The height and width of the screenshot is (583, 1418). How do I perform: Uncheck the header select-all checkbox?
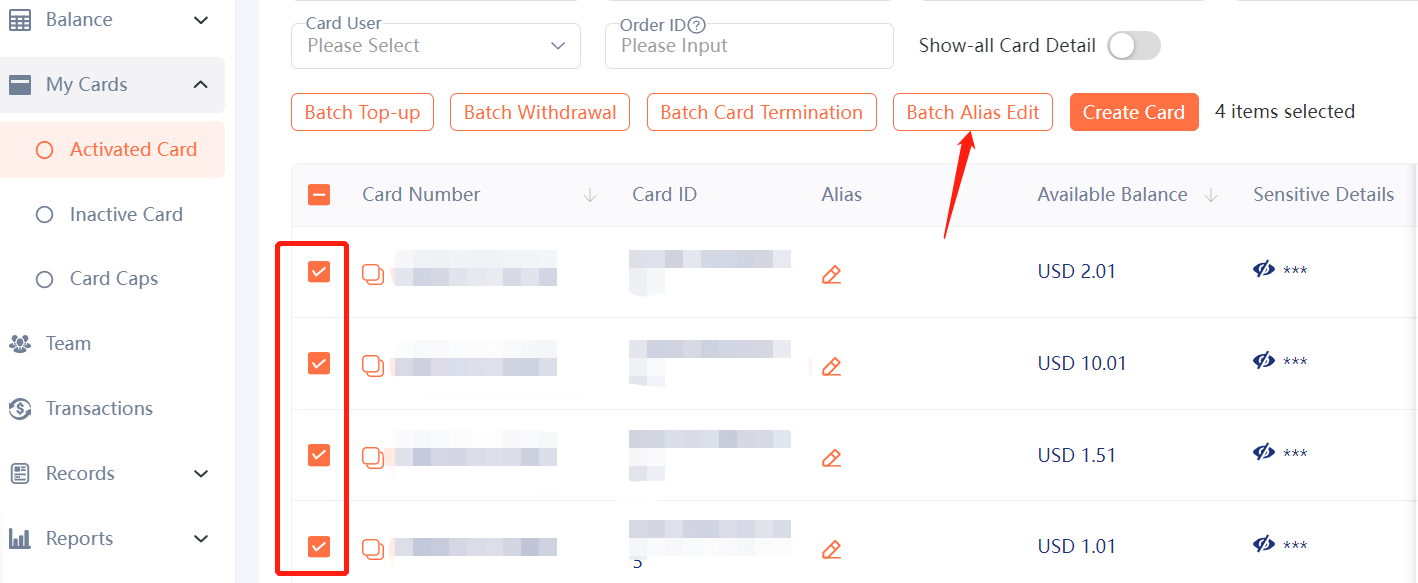[x=319, y=195]
